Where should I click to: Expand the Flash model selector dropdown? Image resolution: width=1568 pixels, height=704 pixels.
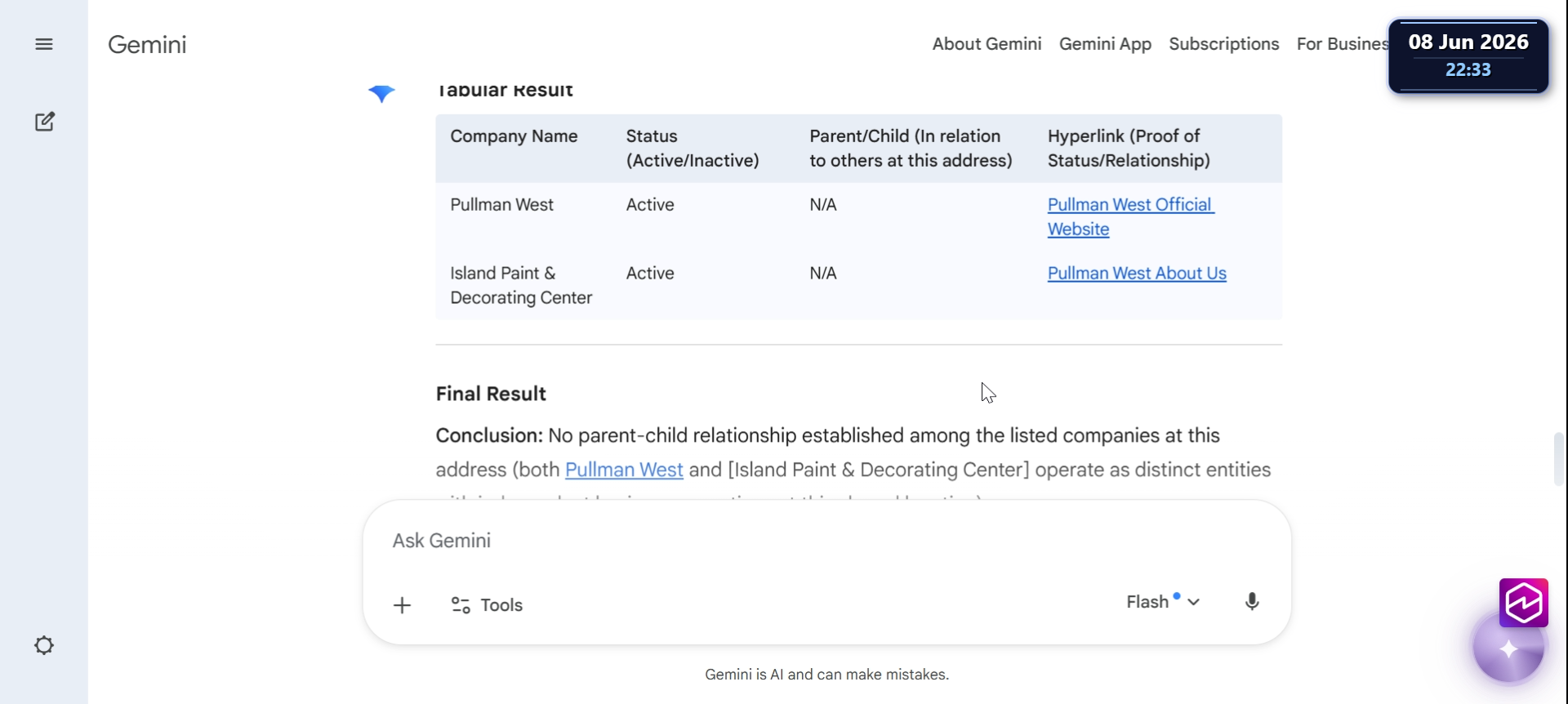pos(1163,602)
